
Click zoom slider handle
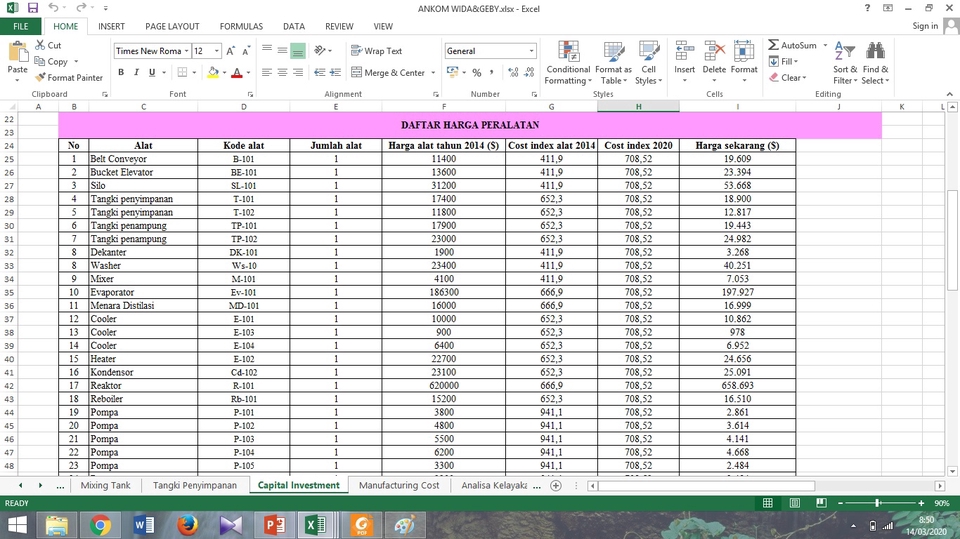878,503
